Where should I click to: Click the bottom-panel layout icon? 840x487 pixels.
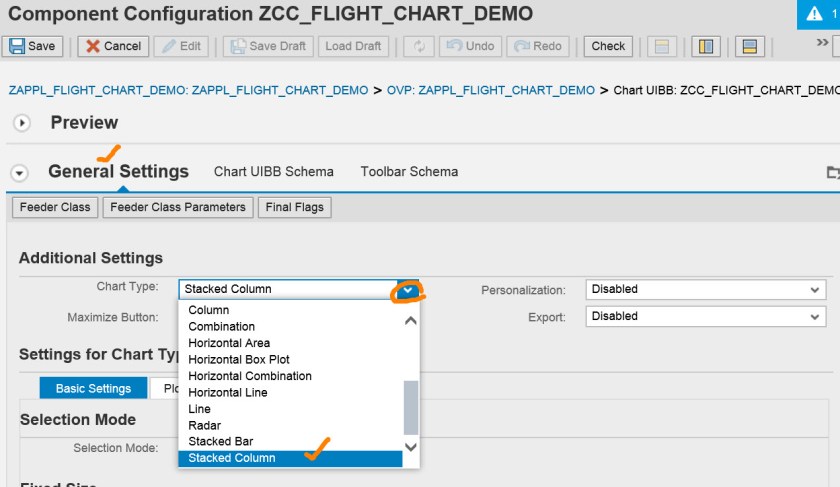(747, 47)
